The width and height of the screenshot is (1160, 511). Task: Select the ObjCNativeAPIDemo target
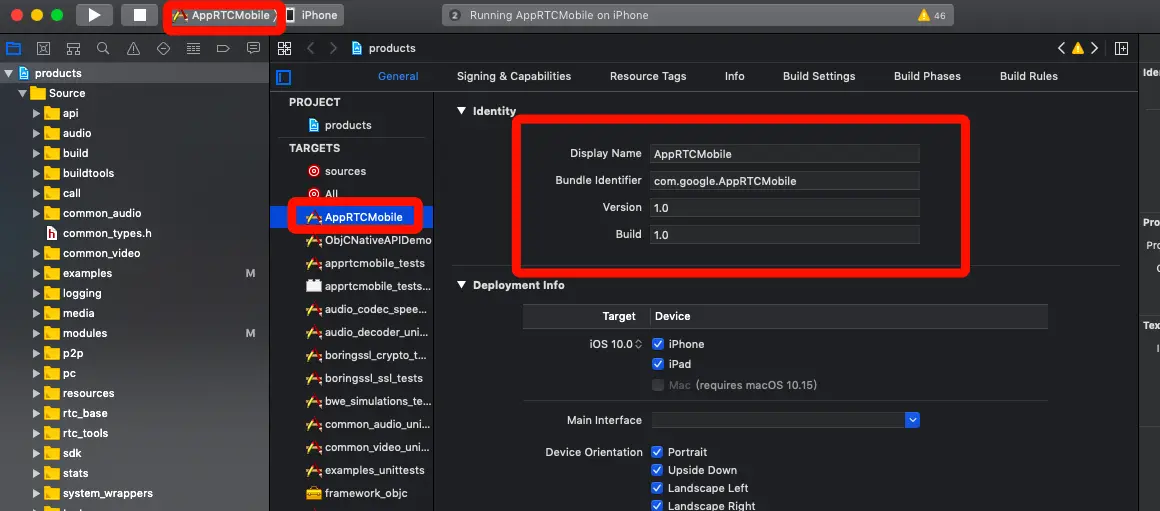pyautogui.click(x=369, y=240)
